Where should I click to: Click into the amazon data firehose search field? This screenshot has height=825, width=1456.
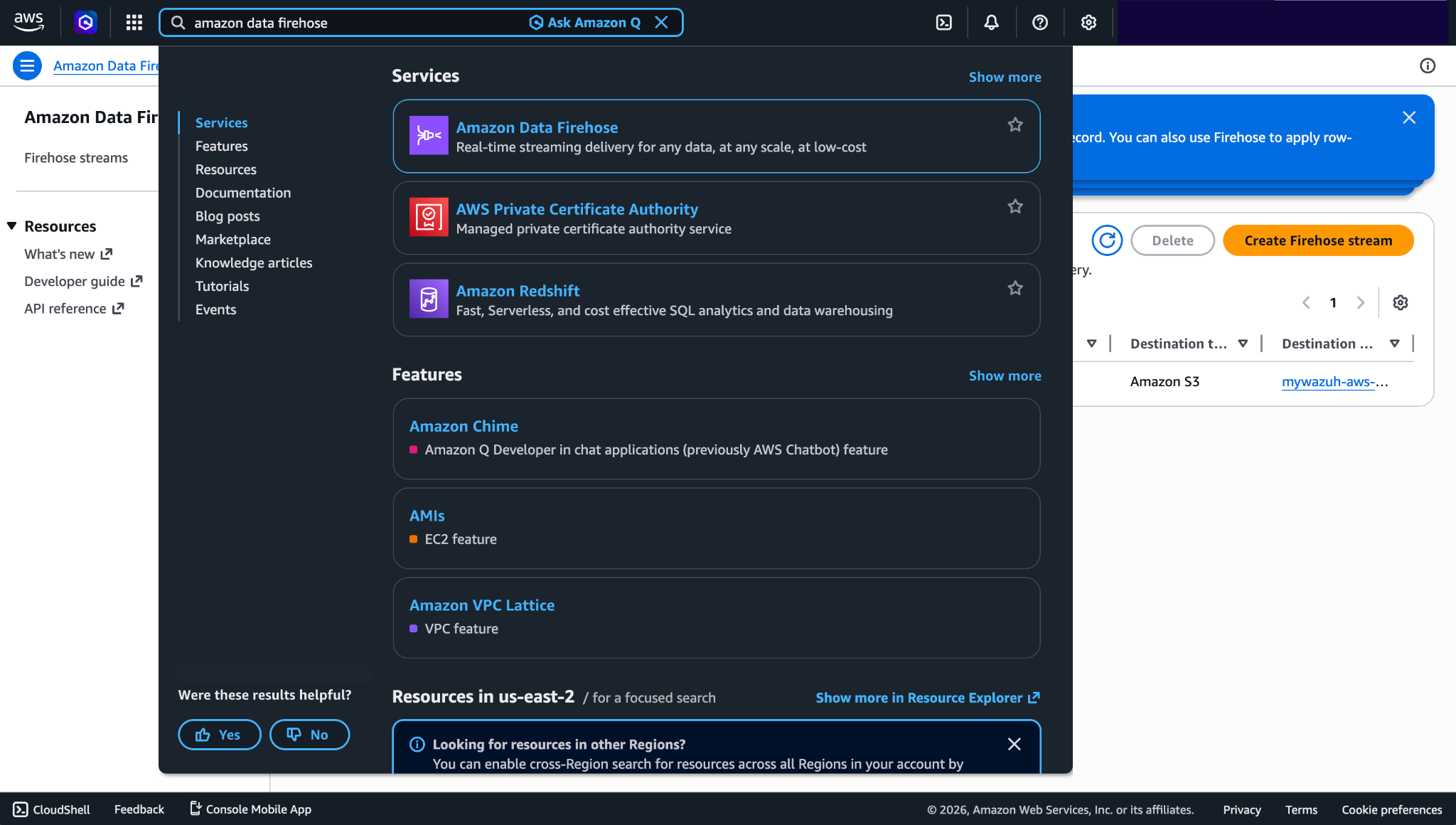point(355,23)
